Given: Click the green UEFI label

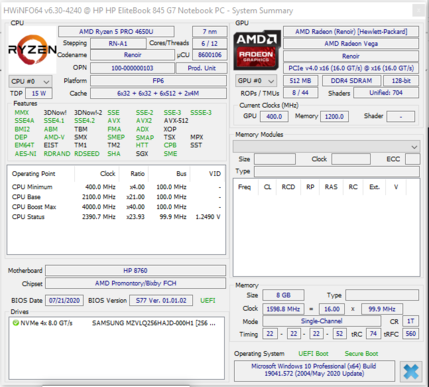Looking at the screenshot, I should (208, 301).
